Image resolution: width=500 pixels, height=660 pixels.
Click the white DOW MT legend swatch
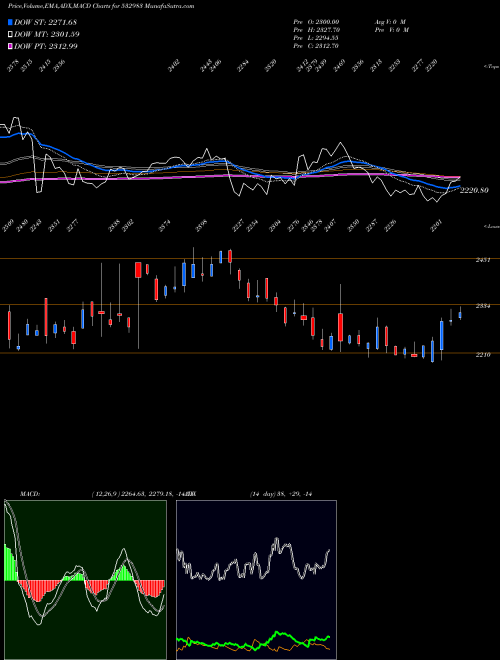point(10,34)
